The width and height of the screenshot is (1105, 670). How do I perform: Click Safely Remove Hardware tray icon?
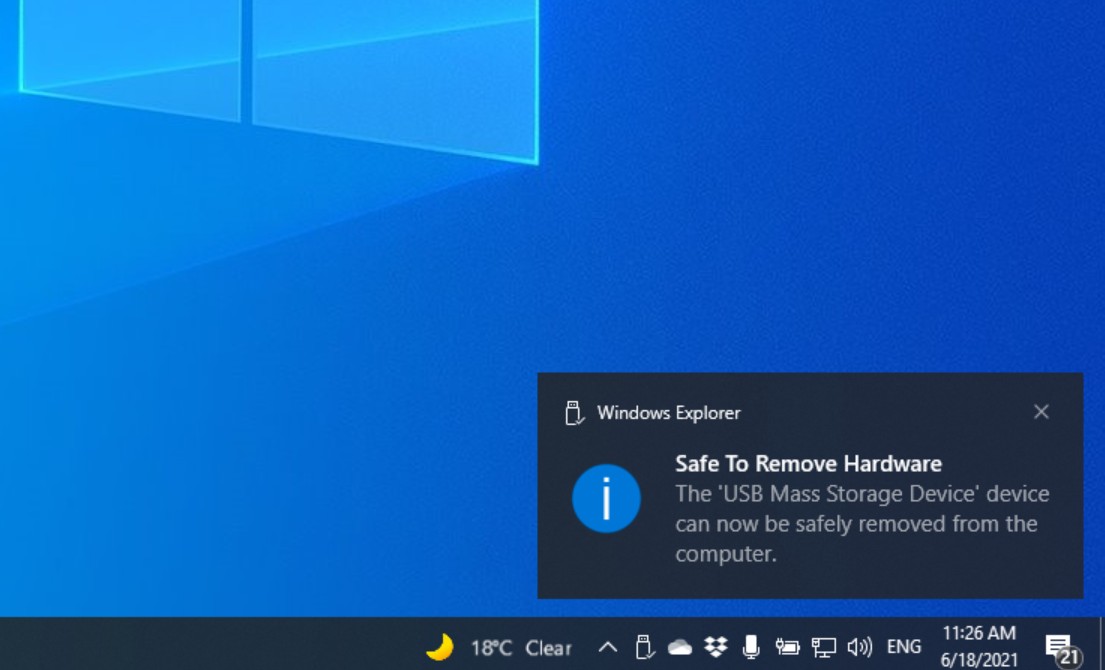click(x=644, y=647)
